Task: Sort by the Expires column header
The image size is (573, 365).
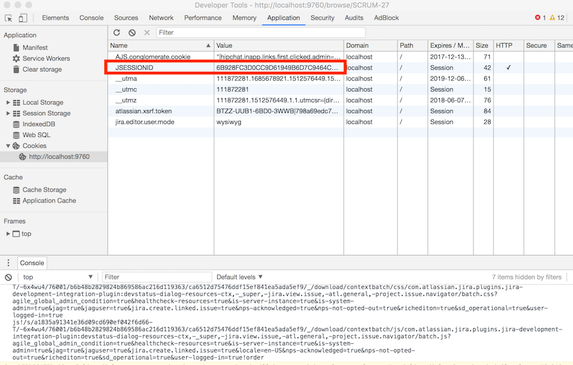Action: tap(450, 46)
